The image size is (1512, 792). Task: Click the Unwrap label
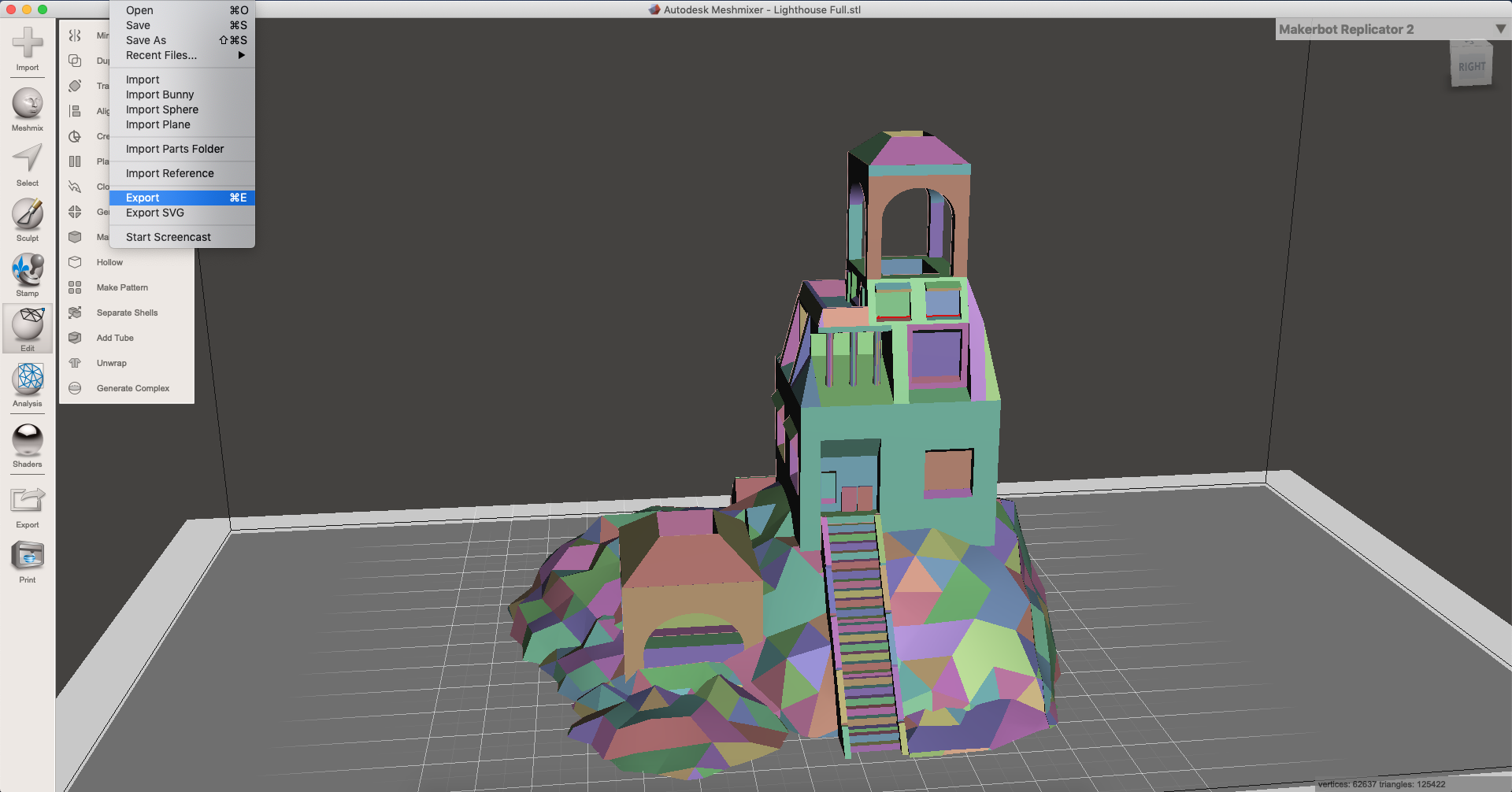111,363
